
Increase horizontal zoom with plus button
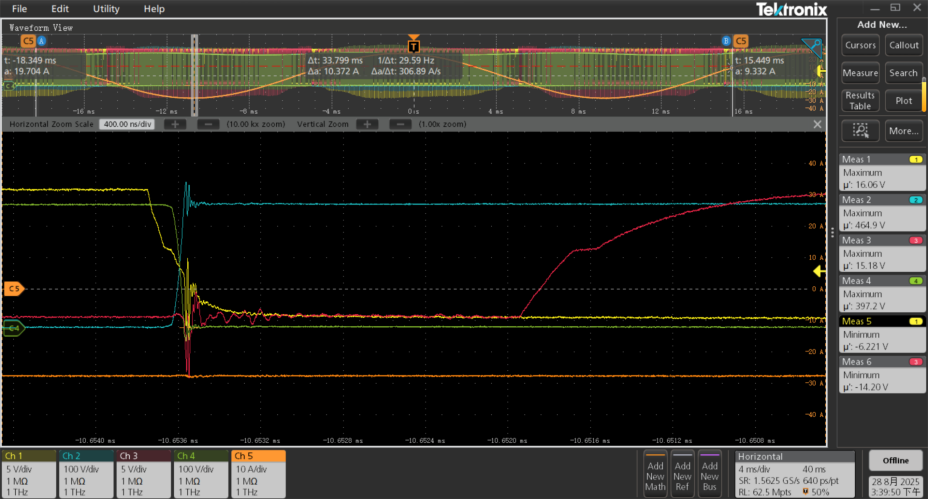click(x=175, y=124)
